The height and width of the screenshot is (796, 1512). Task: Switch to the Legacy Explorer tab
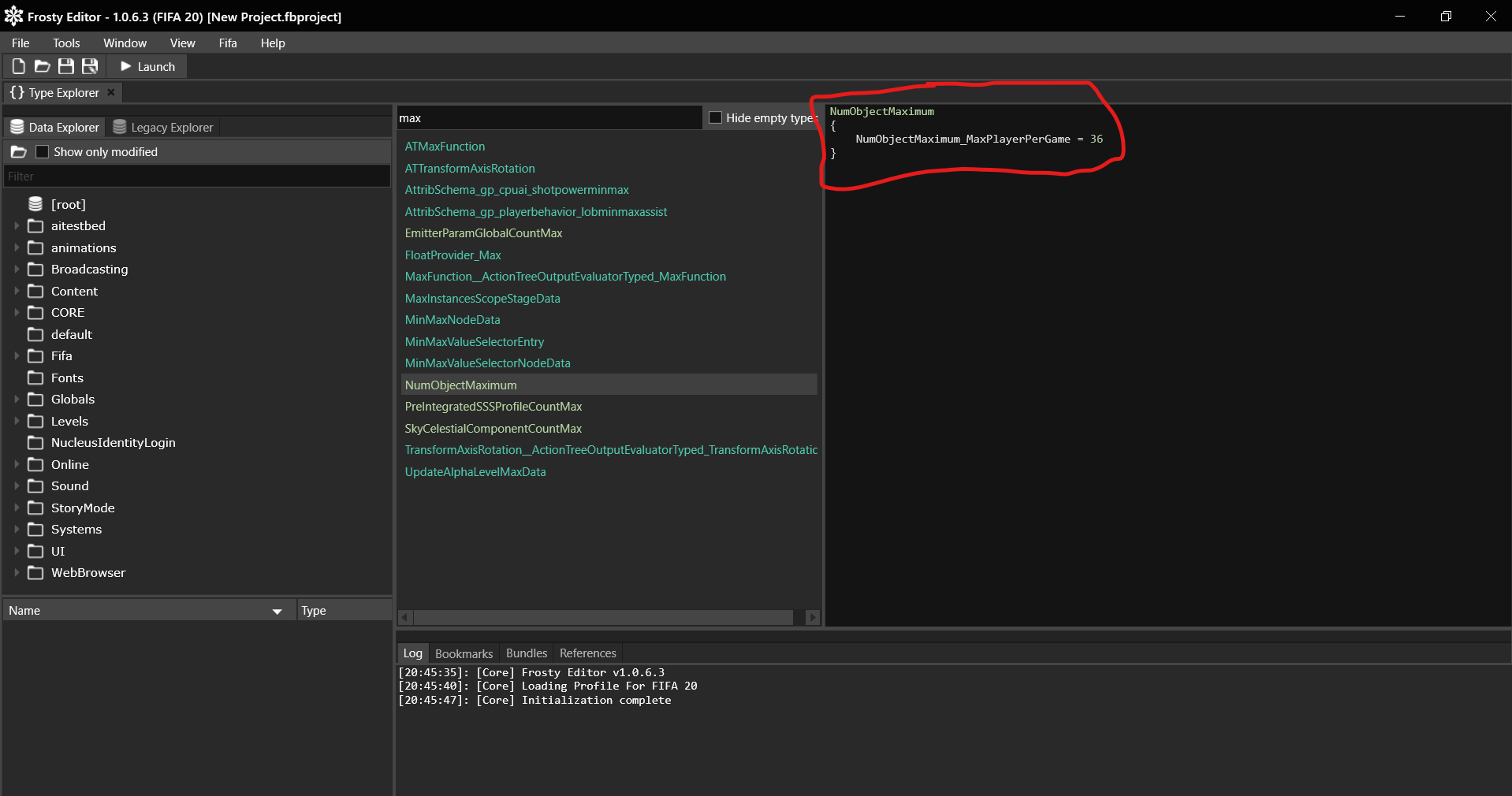(x=163, y=127)
